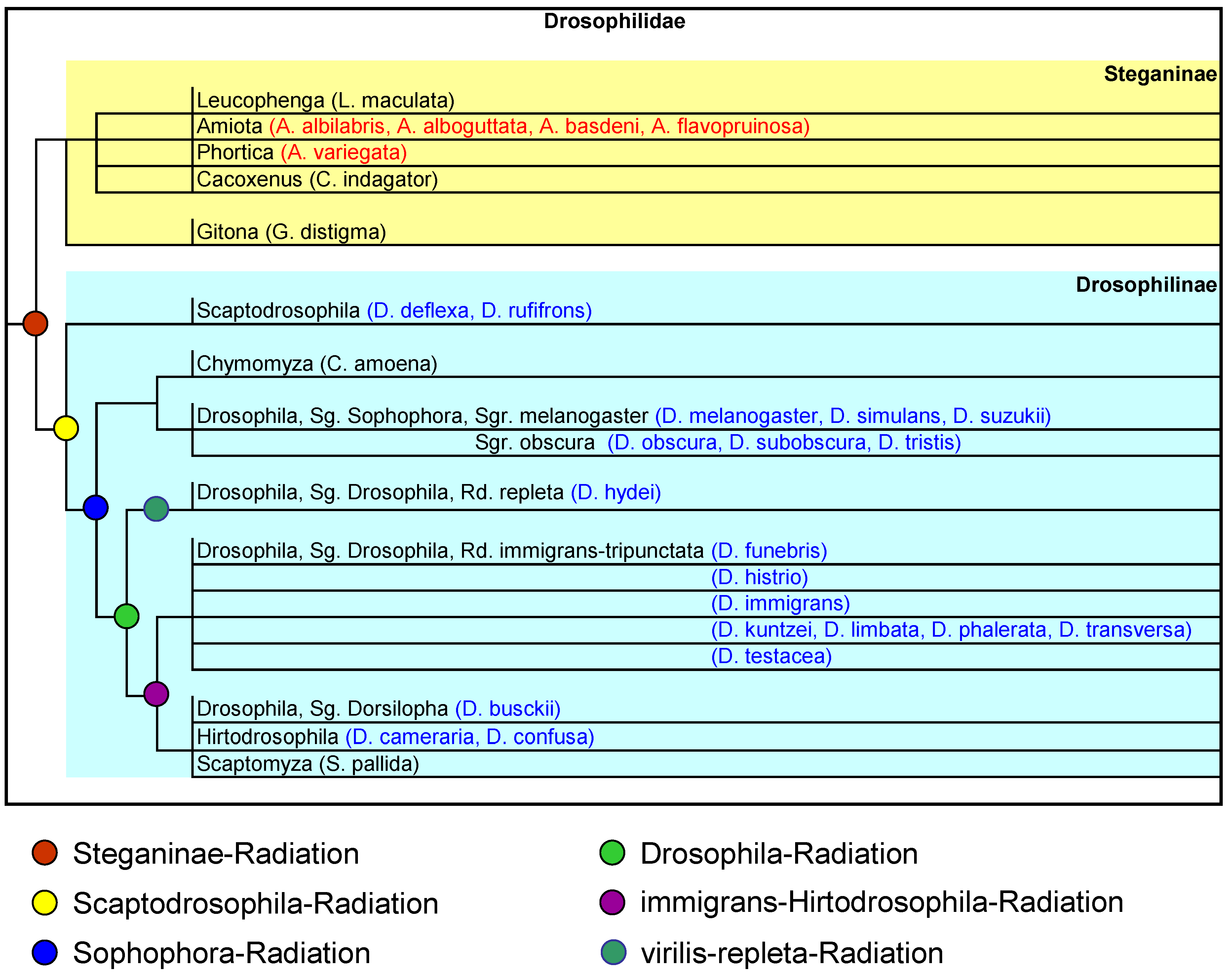
Task: Click the Sophophora-Radiation legend text
Action: 221,953
